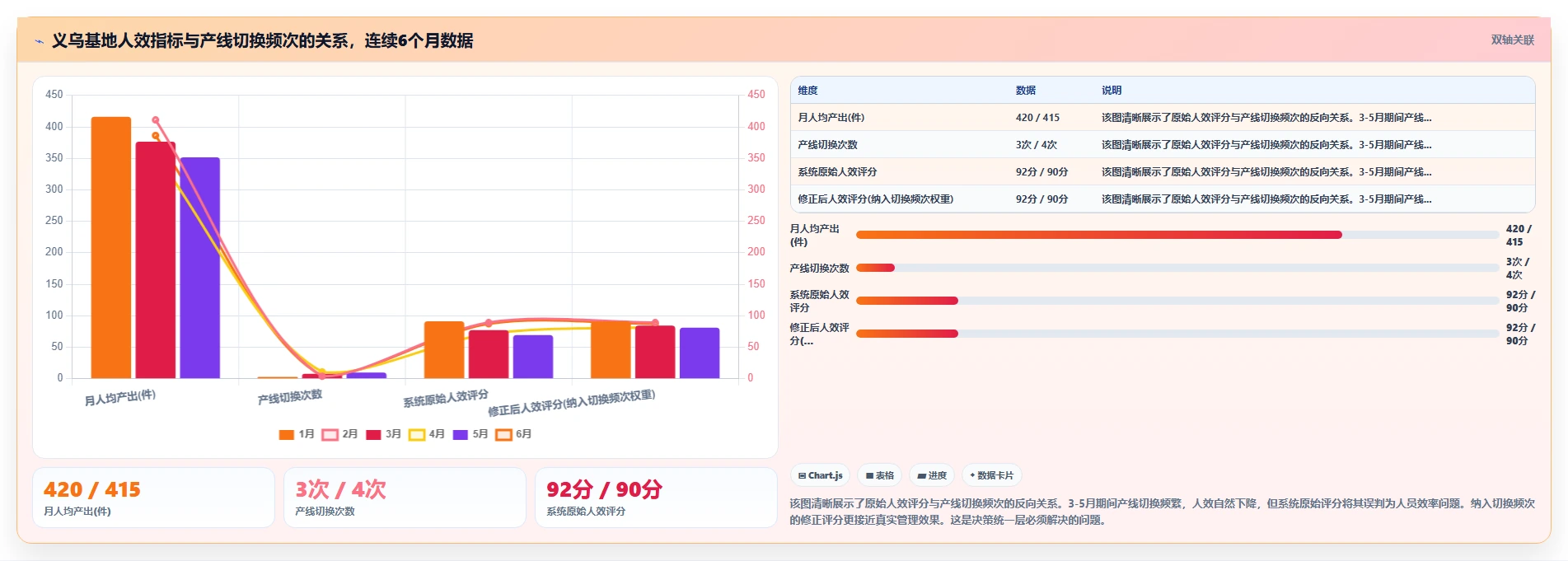Click the small icon before the dashboard title
The width and height of the screenshot is (1568, 561).
point(39,41)
